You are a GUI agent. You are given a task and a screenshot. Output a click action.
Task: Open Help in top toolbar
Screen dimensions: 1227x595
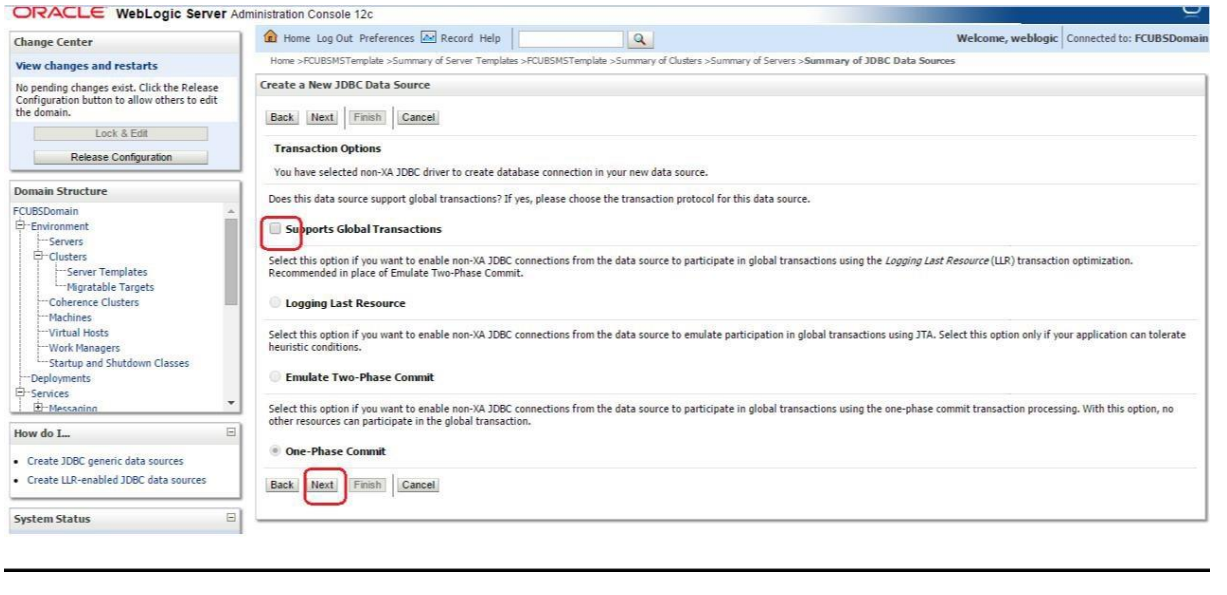click(x=490, y=38)
